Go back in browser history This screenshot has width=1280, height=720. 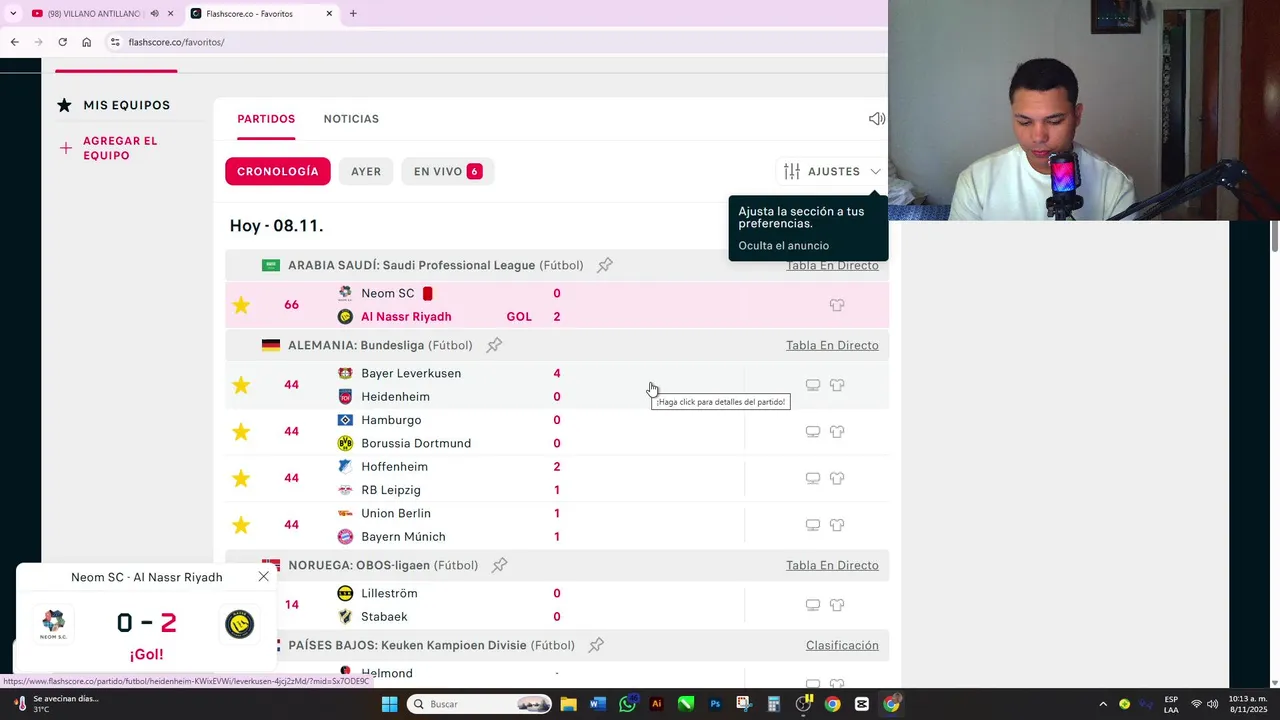(x=14, y=42)
